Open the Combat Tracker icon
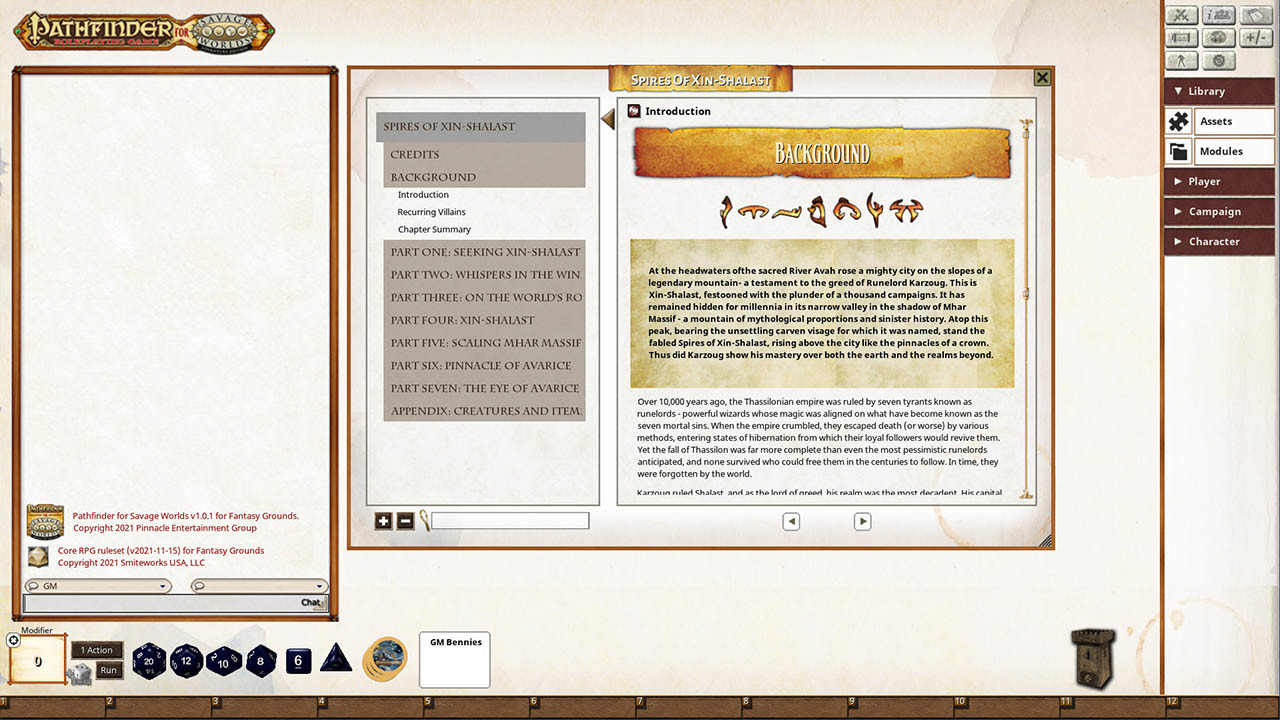Viewport: 1280px width, 720px height. (1182, 15)
